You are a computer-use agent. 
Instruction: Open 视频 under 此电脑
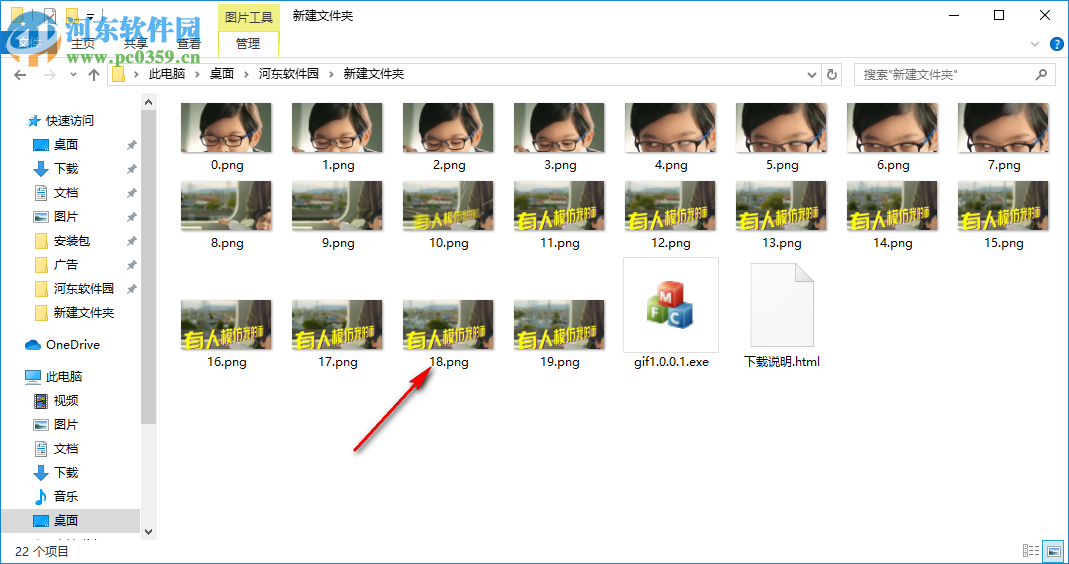65,400
